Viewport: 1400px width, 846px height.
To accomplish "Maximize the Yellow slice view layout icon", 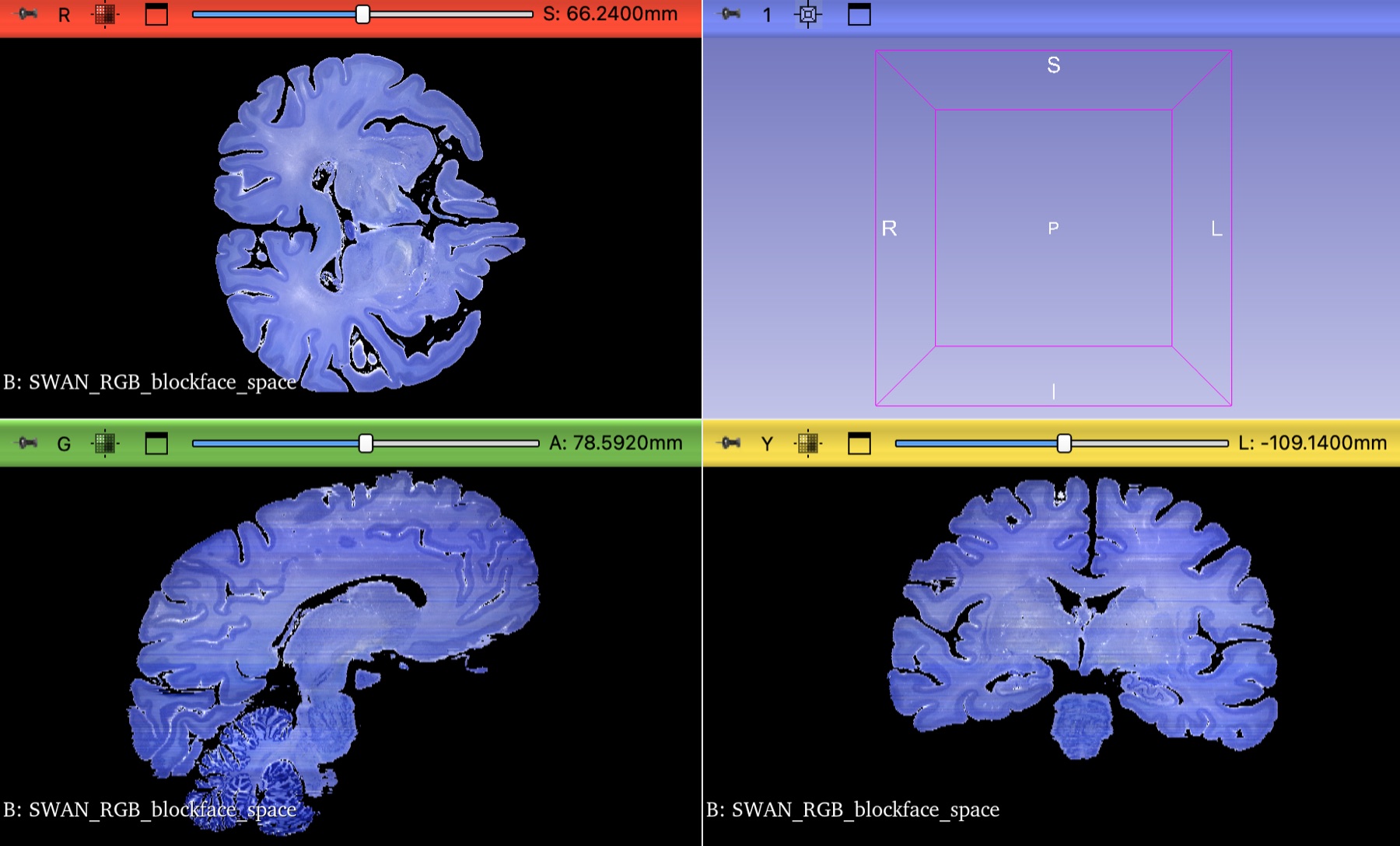I will point(859,443).
